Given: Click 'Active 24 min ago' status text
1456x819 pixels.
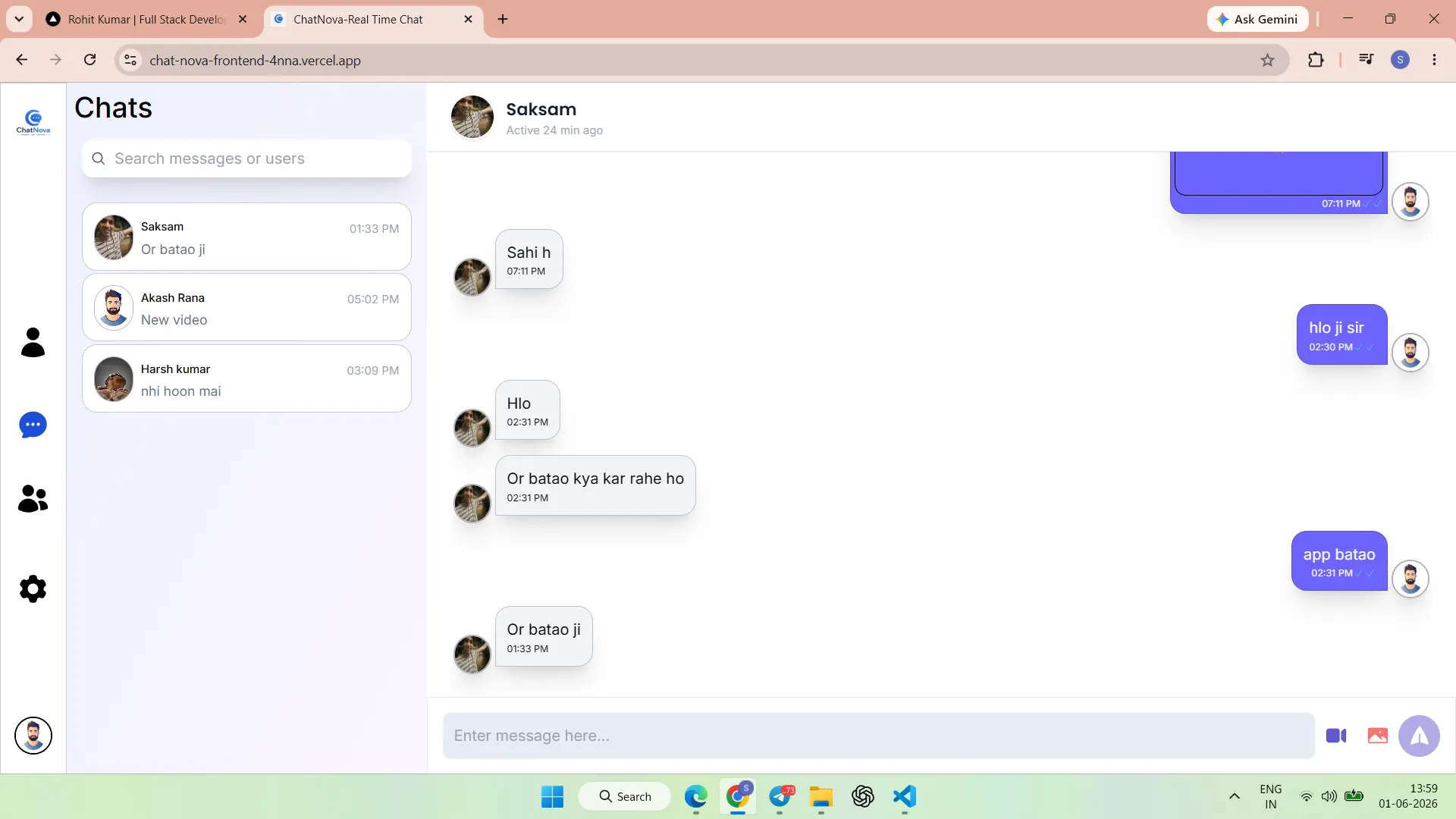Looking at the screenshot, I should point(554,130).
